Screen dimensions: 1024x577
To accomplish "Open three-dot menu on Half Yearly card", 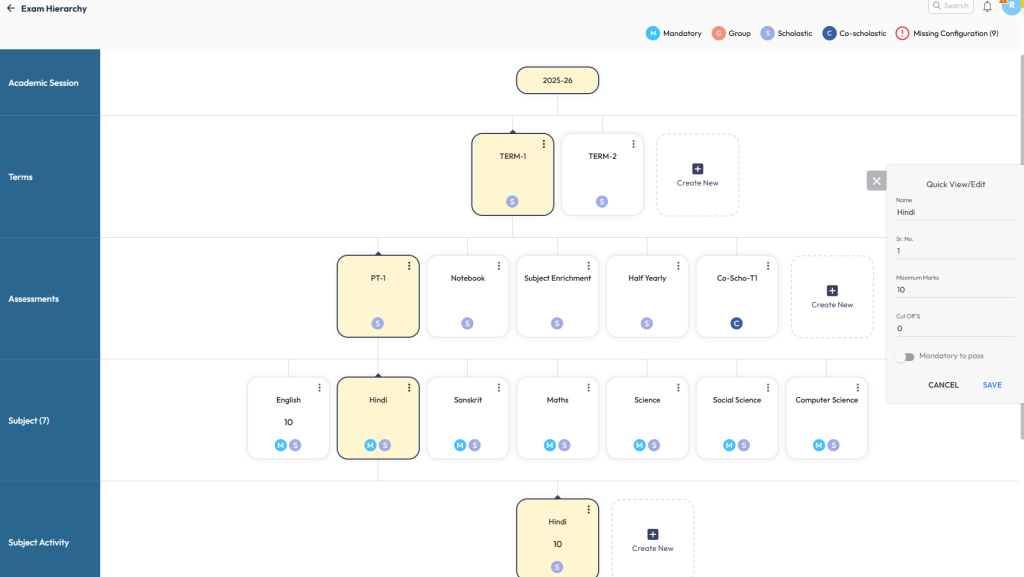I will [678, 266].
